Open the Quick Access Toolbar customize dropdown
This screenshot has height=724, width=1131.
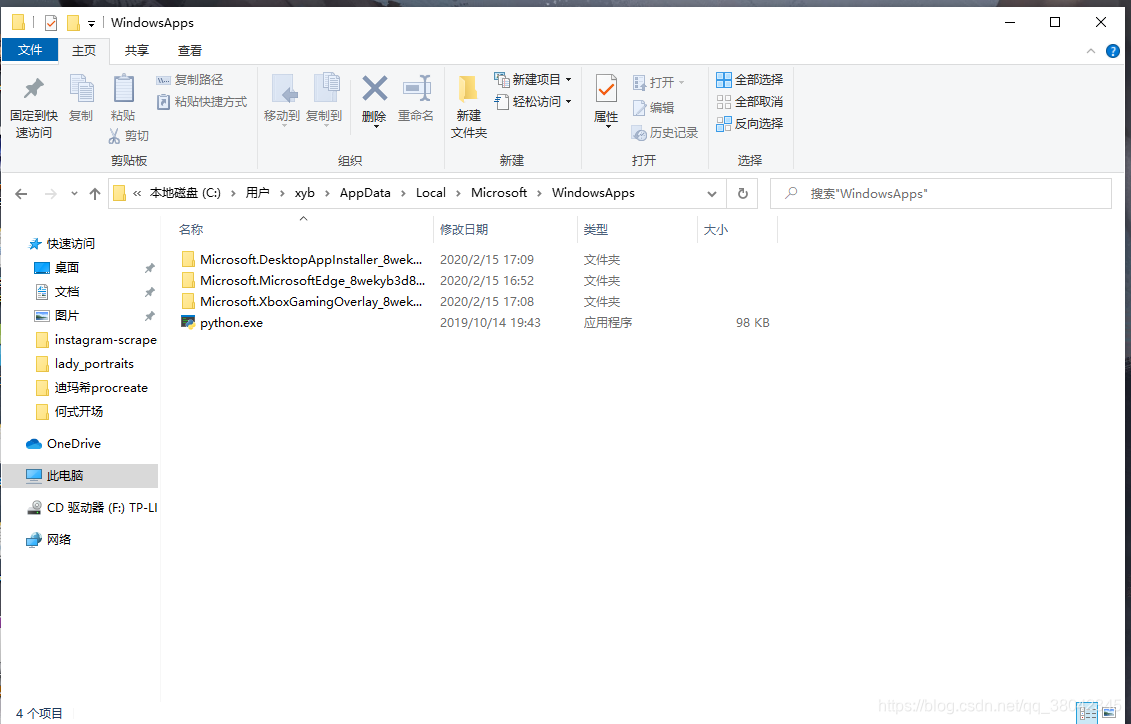click(92, 24)
